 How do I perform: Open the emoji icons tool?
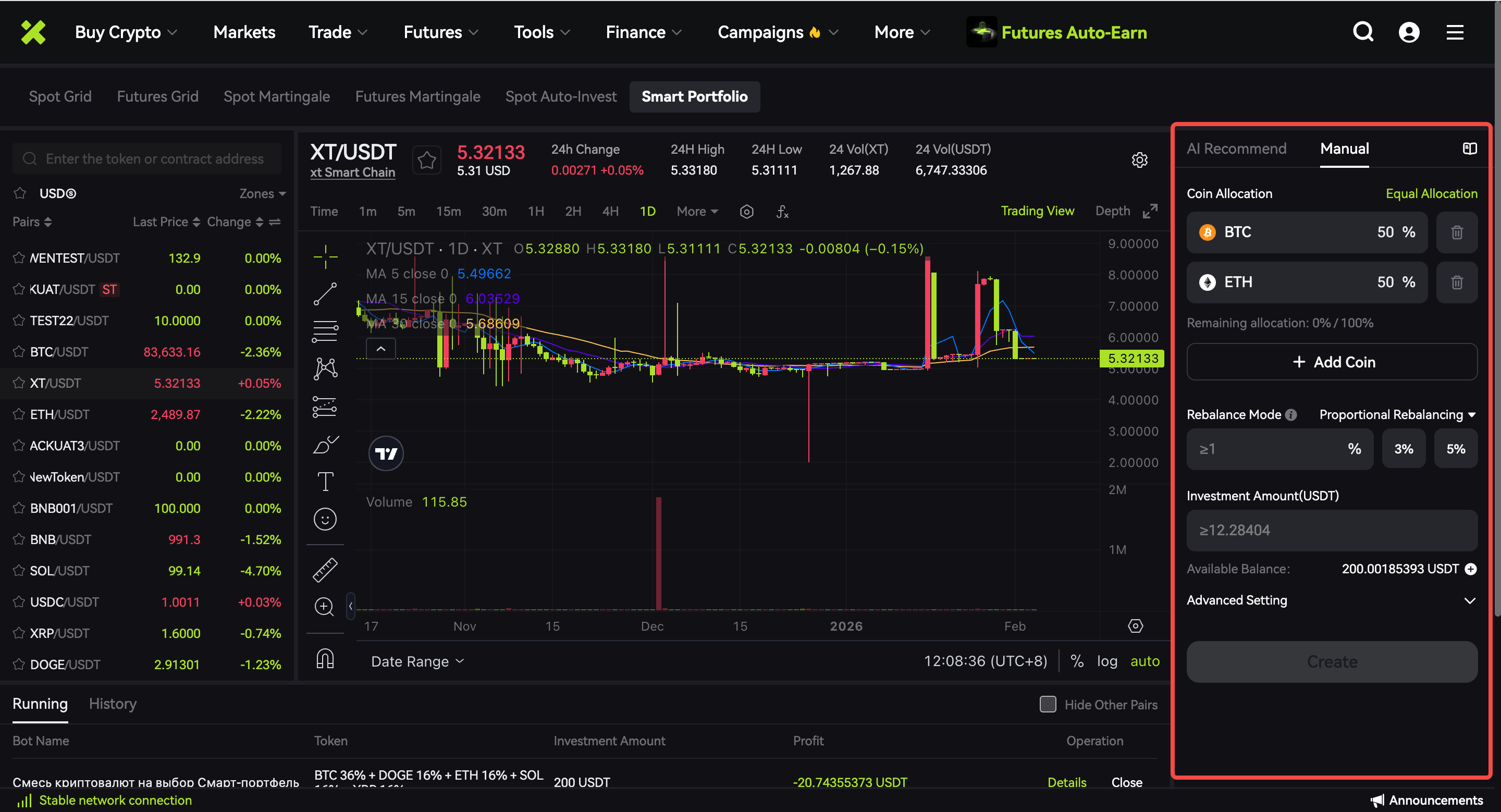coord(325,519)
